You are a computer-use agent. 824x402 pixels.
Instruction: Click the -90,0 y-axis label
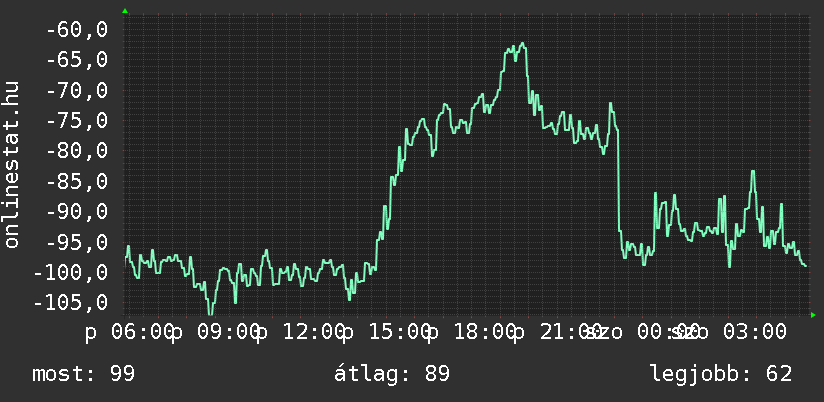tap(78, 212)
